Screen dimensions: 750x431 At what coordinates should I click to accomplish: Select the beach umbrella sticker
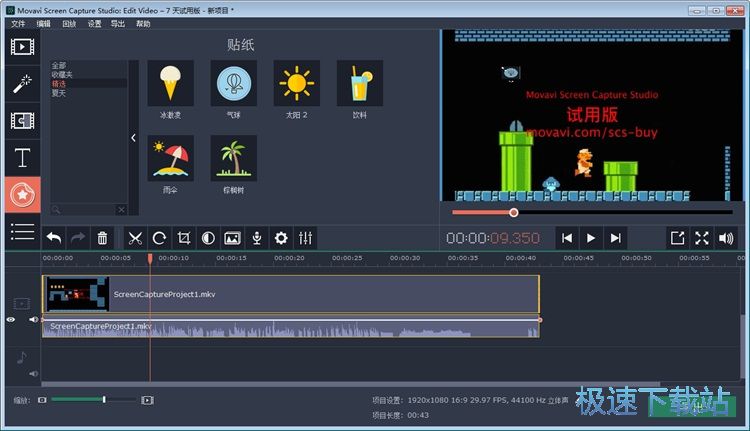pos(171,158)
